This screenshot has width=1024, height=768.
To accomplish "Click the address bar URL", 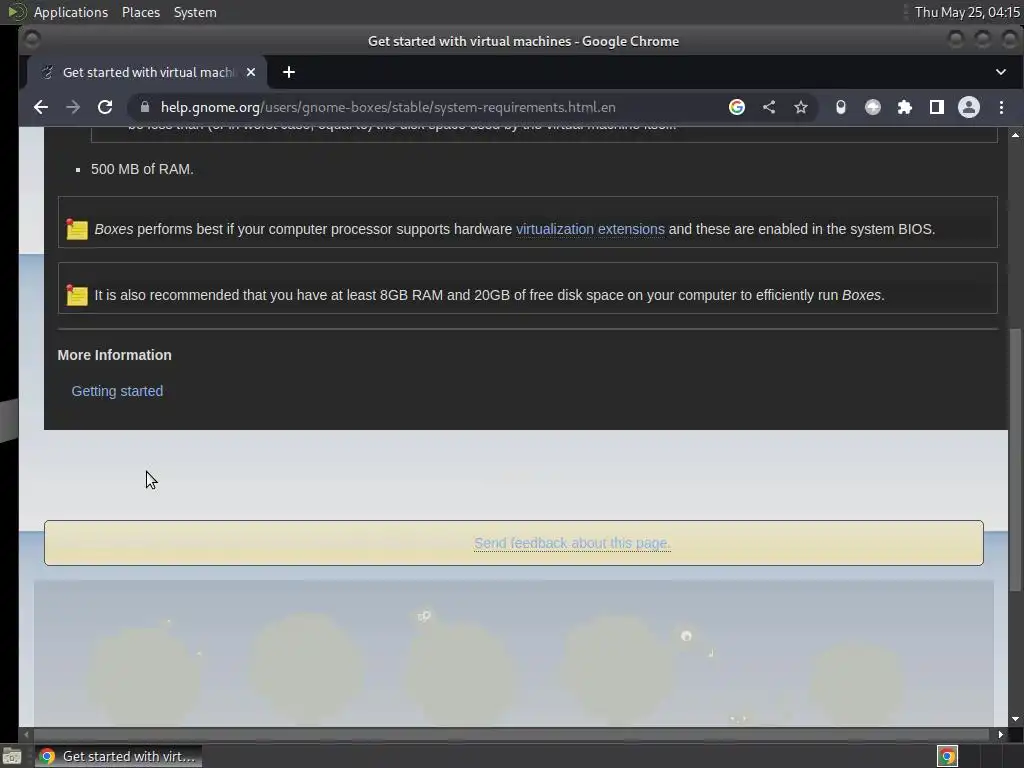I will pyautogui.click(x=388, y=107).
